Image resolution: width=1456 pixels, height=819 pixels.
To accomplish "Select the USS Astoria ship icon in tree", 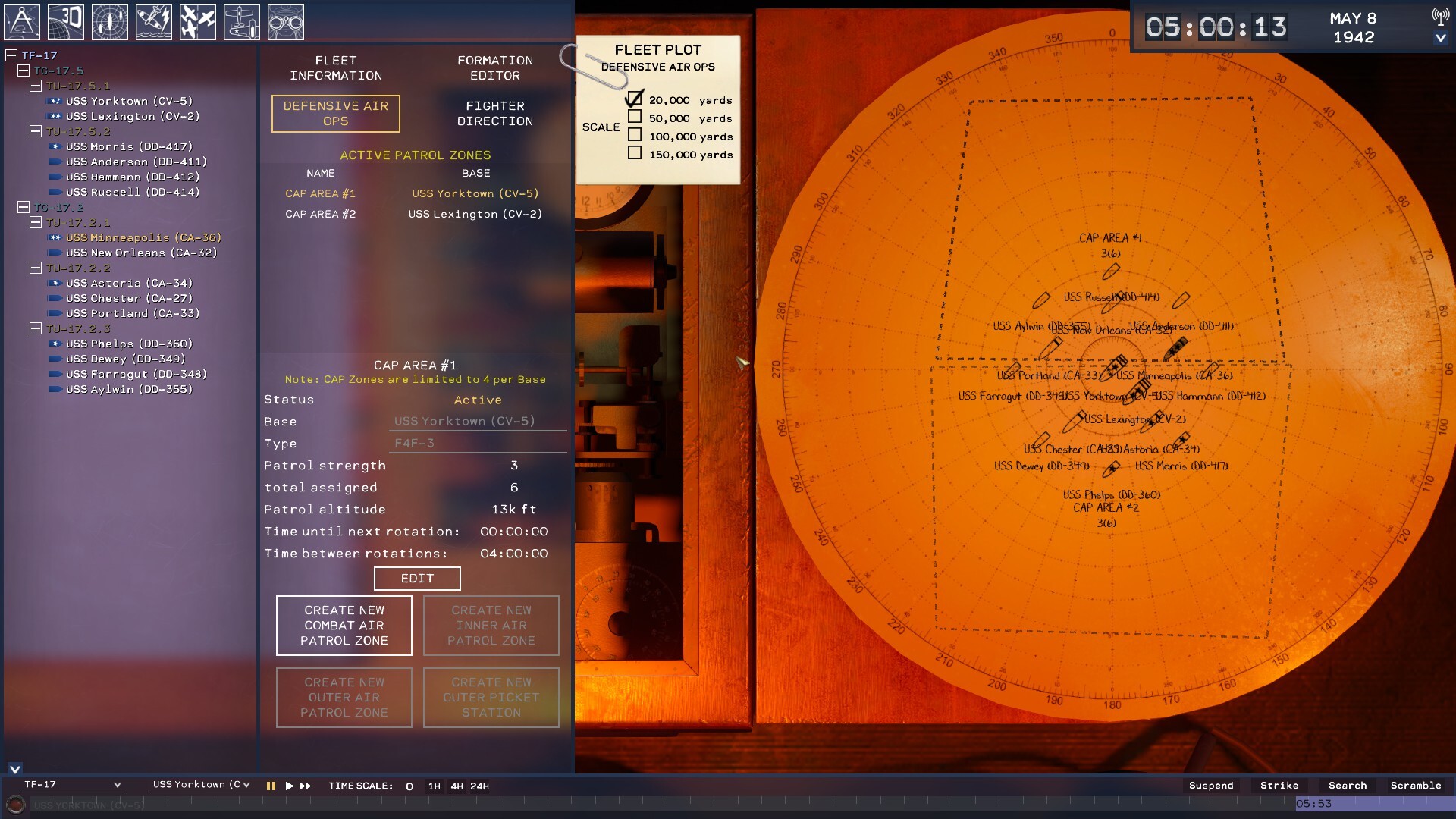I will pyautogui.click(x=55, y=283).
